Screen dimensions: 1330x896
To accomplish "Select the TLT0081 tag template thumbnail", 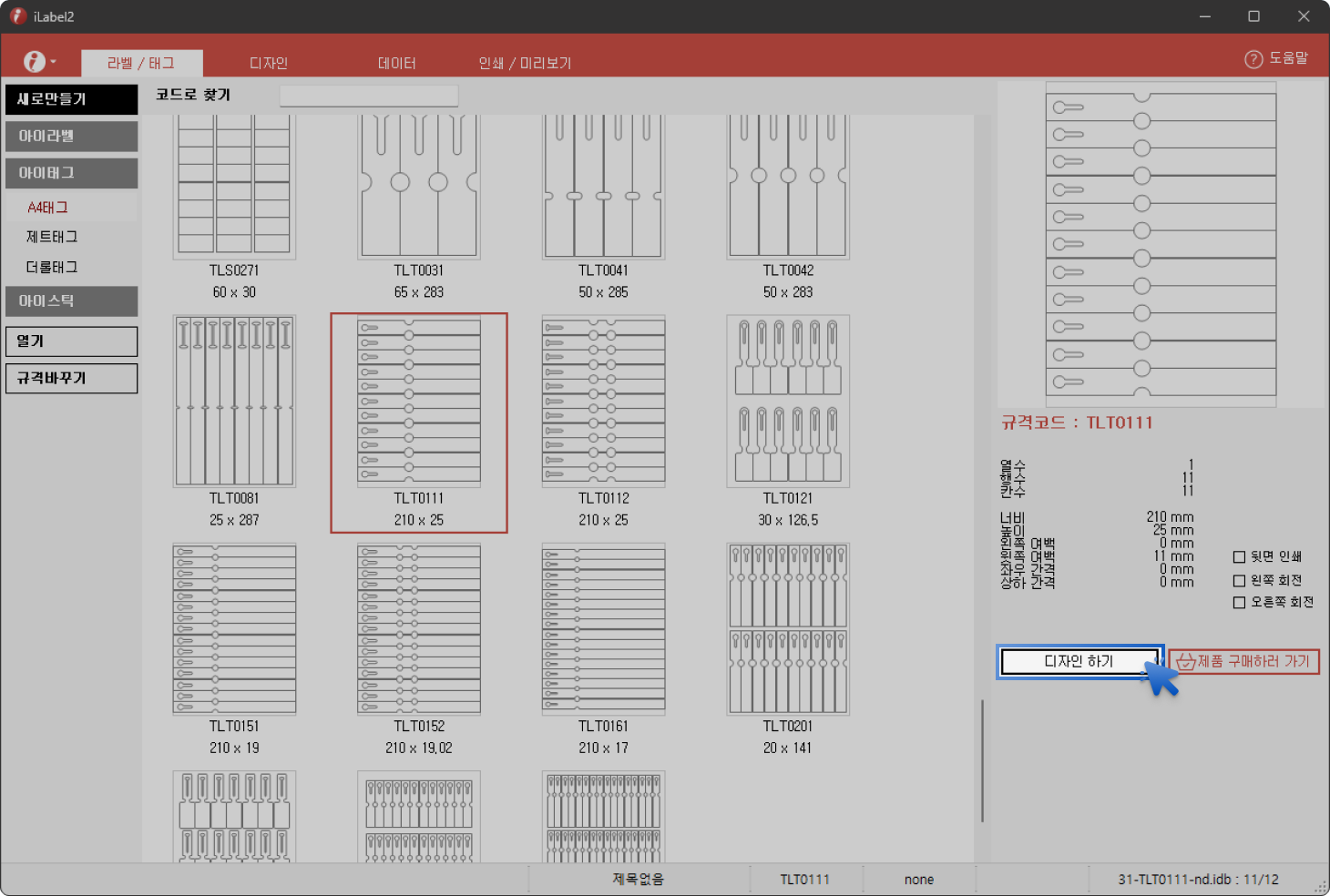I will click(234, 401).
